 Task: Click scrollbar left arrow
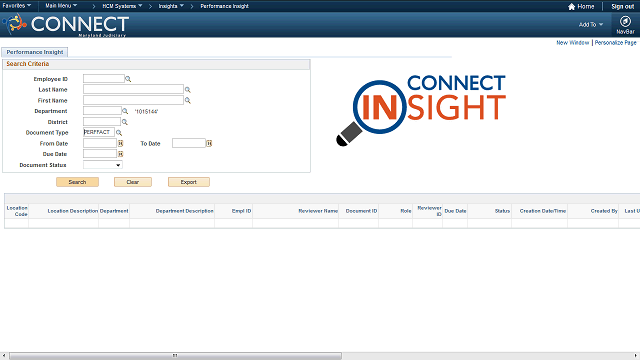tap(4, 356)
